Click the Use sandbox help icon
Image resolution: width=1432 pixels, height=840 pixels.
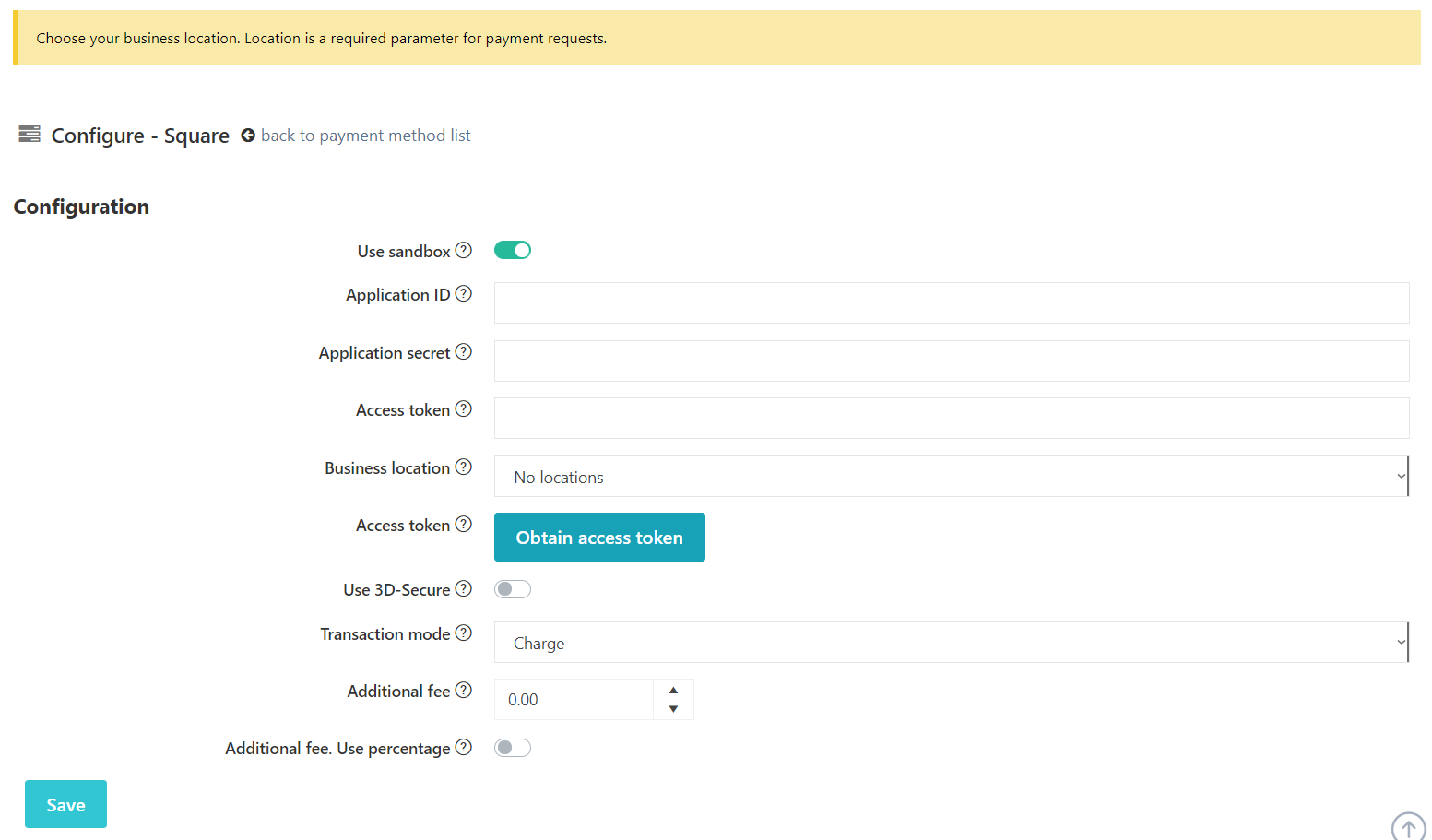point(464,250)
